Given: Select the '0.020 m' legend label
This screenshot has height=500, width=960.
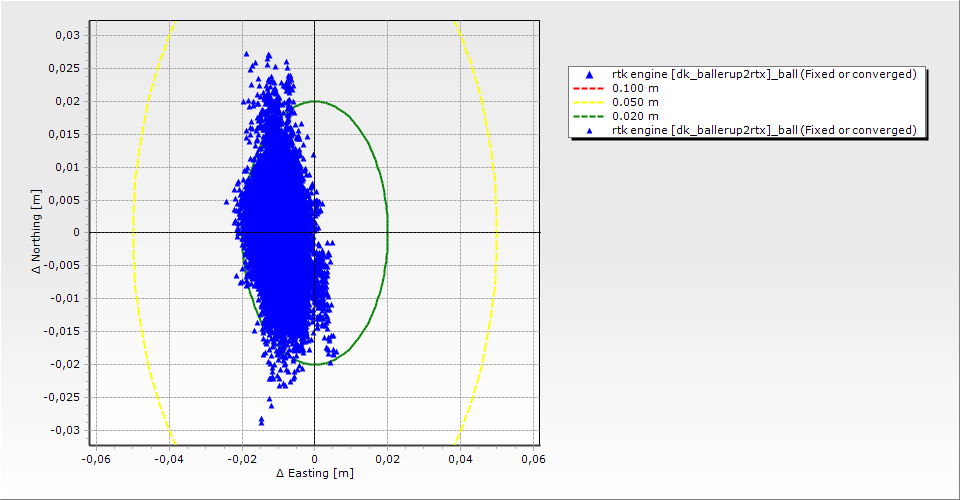Looking at the screenshot, I should (x=636, y=116).
